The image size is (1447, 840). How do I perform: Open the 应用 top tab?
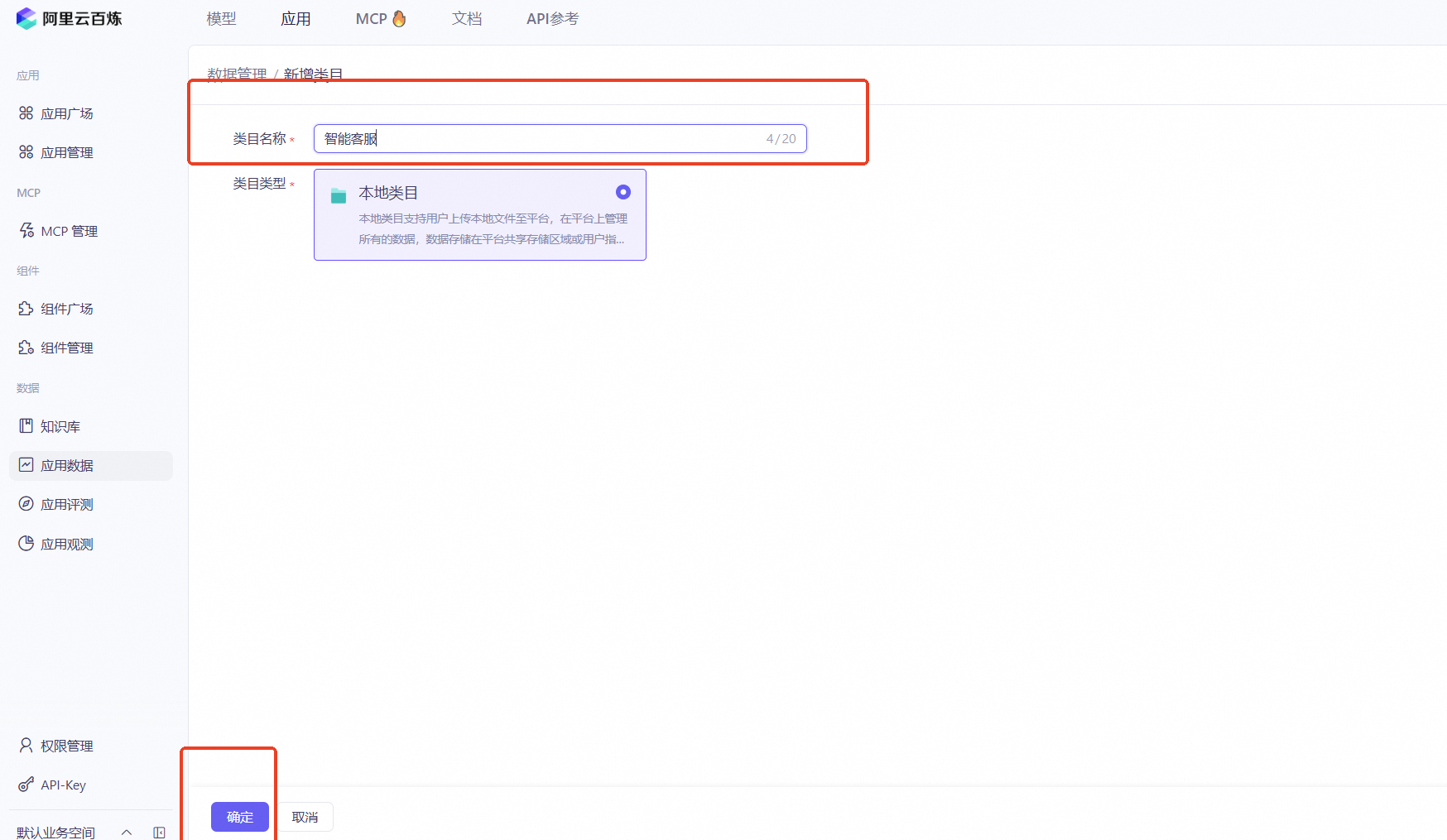(x=296, y=18)
